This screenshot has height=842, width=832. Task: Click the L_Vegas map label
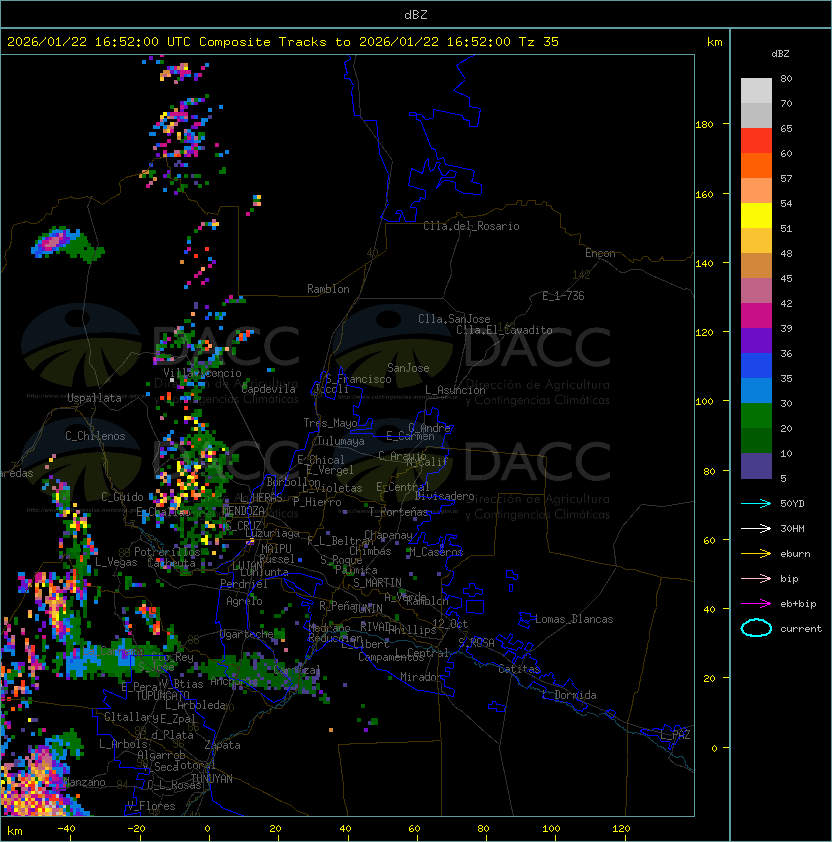click(x=116, y=562)
